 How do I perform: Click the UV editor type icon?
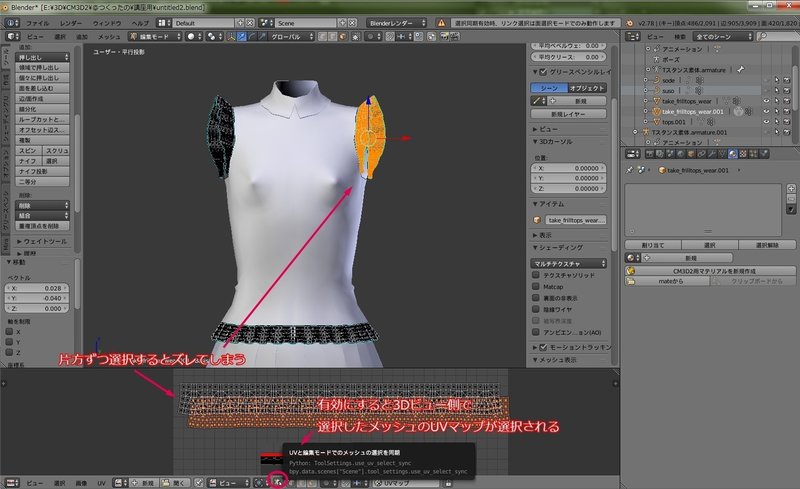click(12, 482)
